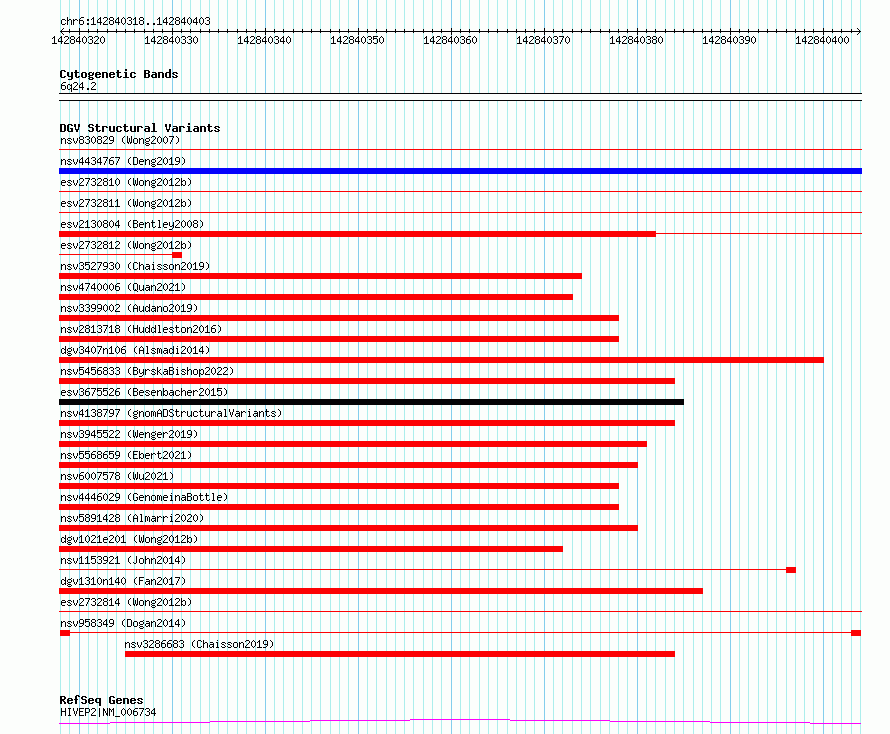Click the dgv1021e201 red bar
This screenshot has width=890, height=734.
pos(311,549)
